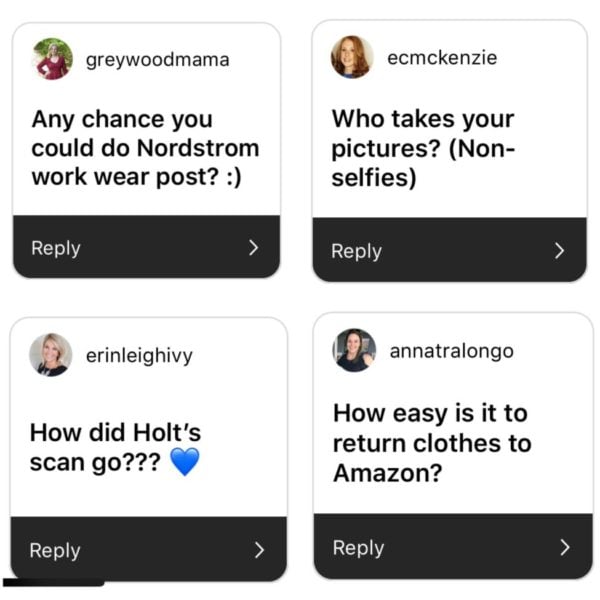Open the greywoodmama username link
Image resolution: width=600 pixels, height=600 pixels.
158,60
